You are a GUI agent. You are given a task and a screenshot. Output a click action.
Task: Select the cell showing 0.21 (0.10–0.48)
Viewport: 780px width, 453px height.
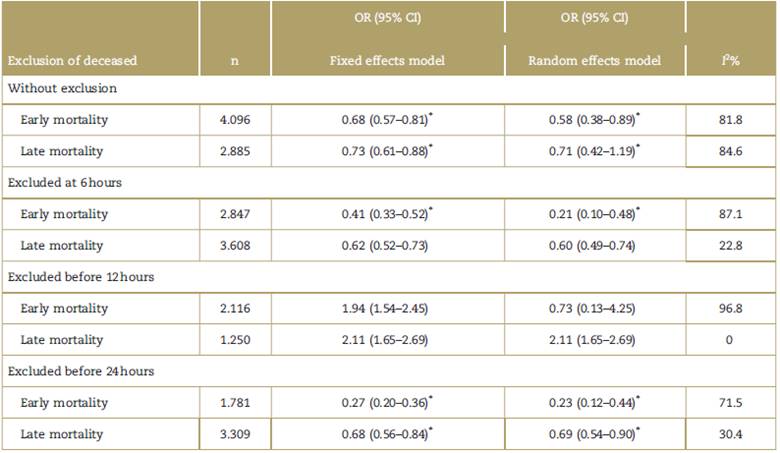click(x=594, y=214)
